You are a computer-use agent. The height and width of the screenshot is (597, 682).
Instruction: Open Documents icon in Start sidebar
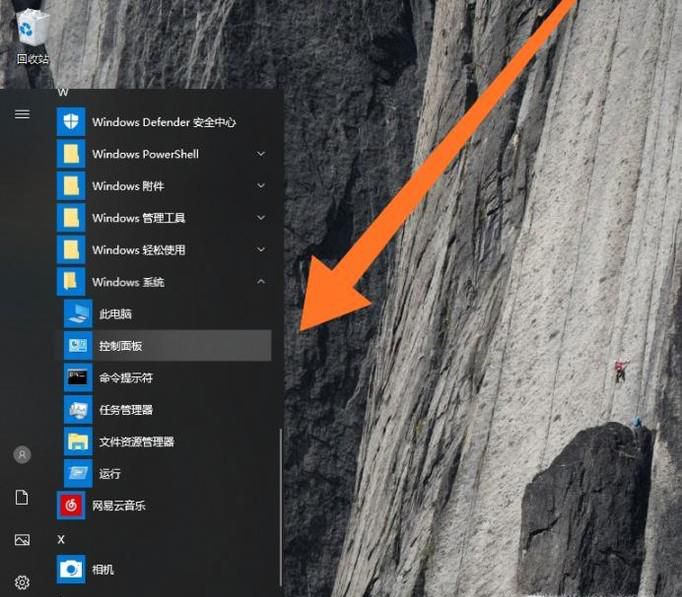22,497
